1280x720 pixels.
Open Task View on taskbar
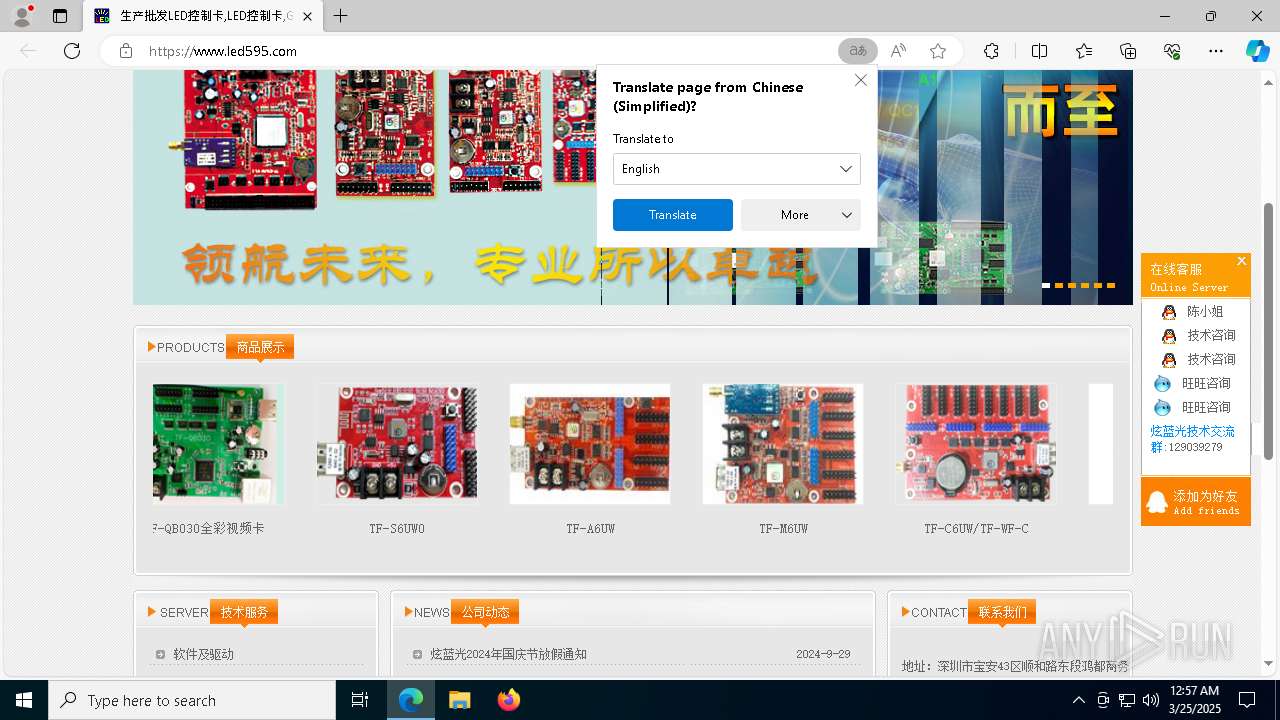click(360, 700)
